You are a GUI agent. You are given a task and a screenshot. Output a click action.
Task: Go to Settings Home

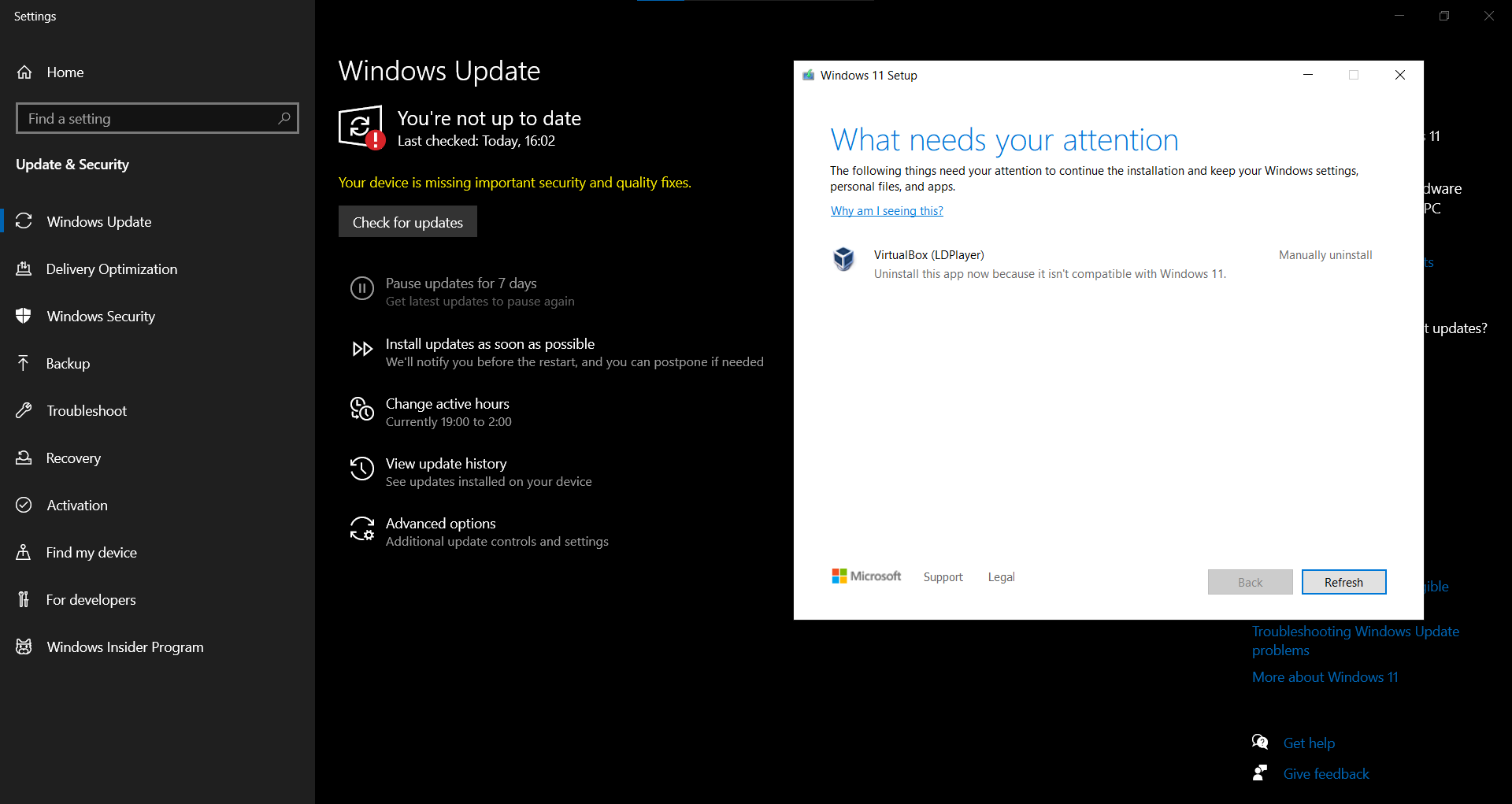click(x=157, y=72)
